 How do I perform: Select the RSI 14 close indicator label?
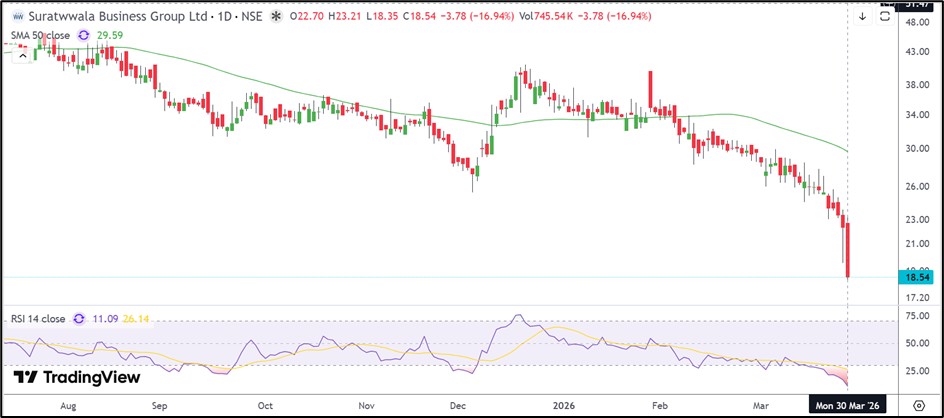coord(38,319)
